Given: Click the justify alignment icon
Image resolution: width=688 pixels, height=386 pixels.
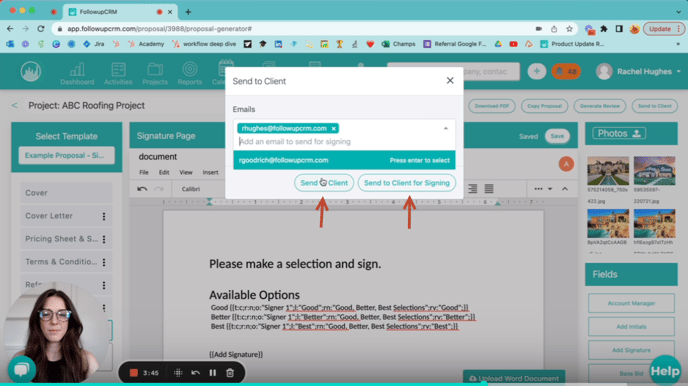Looking at the screenshot, I should coord(489,189).
